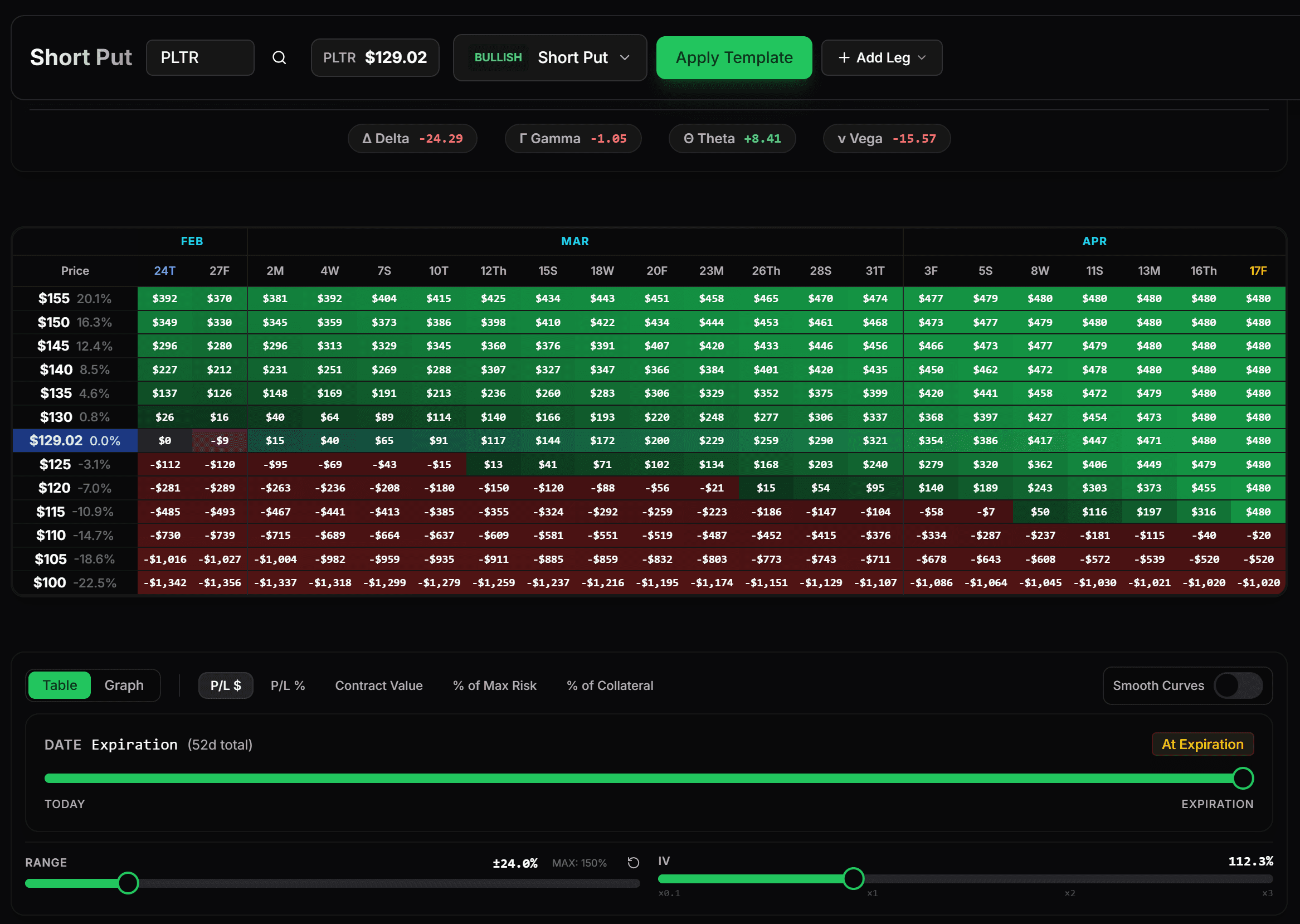The width and height of the screenshot is (1300, 924).
Task: Click the x2 IV scale marker
Action: coord(1069,893)
